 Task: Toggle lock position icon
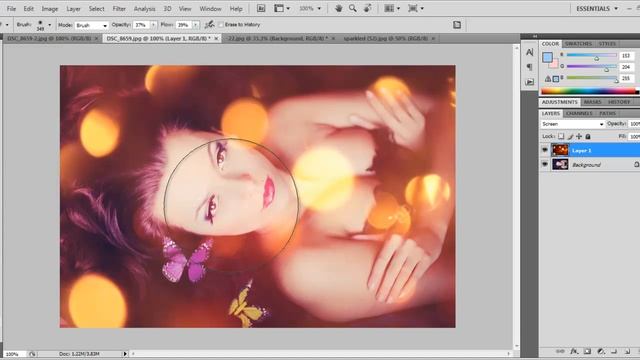(x=579, y=136)
